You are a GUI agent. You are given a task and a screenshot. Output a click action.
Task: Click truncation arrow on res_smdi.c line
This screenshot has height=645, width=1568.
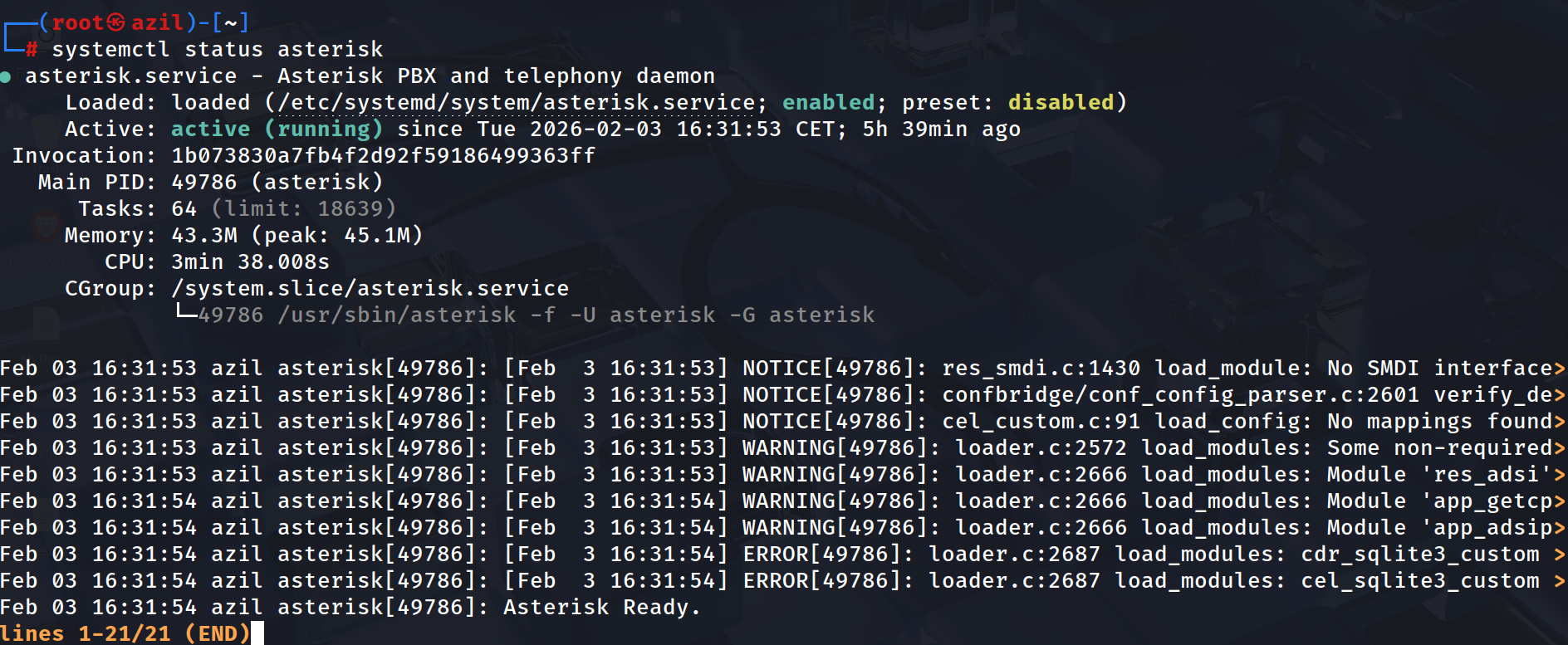[x=1560, y=369]
